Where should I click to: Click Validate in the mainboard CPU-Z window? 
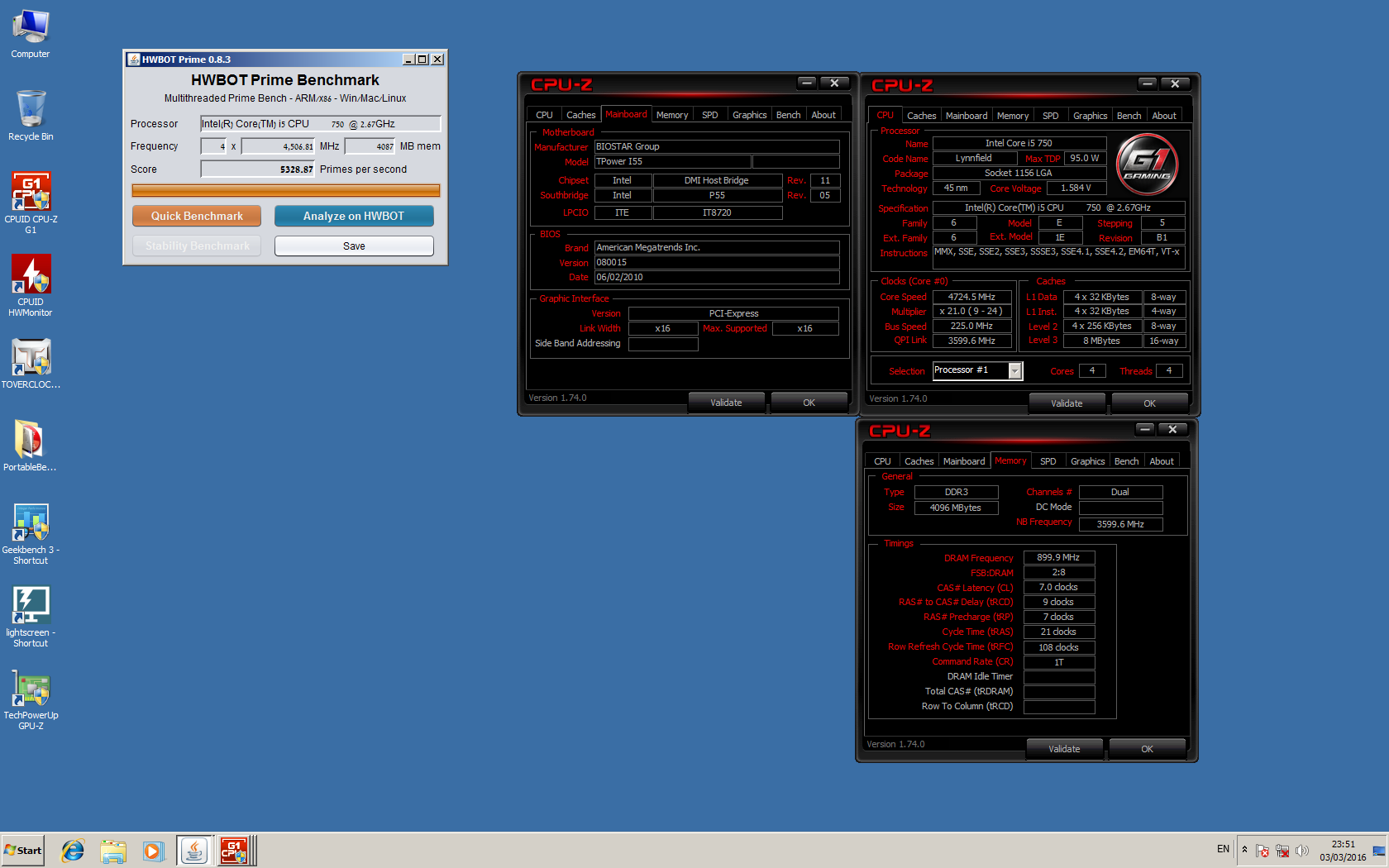pos(726,403)
